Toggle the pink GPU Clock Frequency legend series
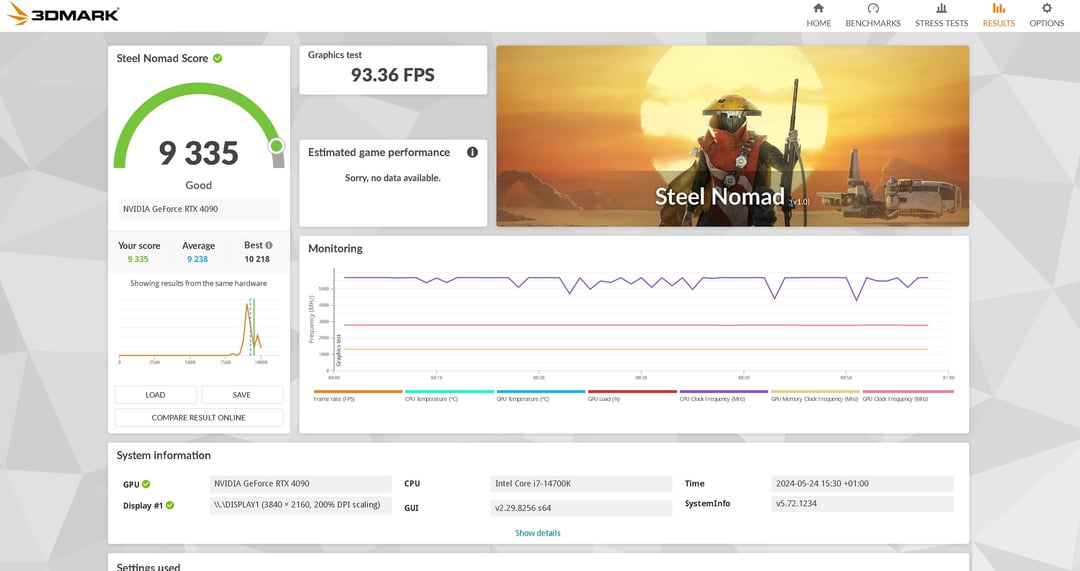 point(908,395)
